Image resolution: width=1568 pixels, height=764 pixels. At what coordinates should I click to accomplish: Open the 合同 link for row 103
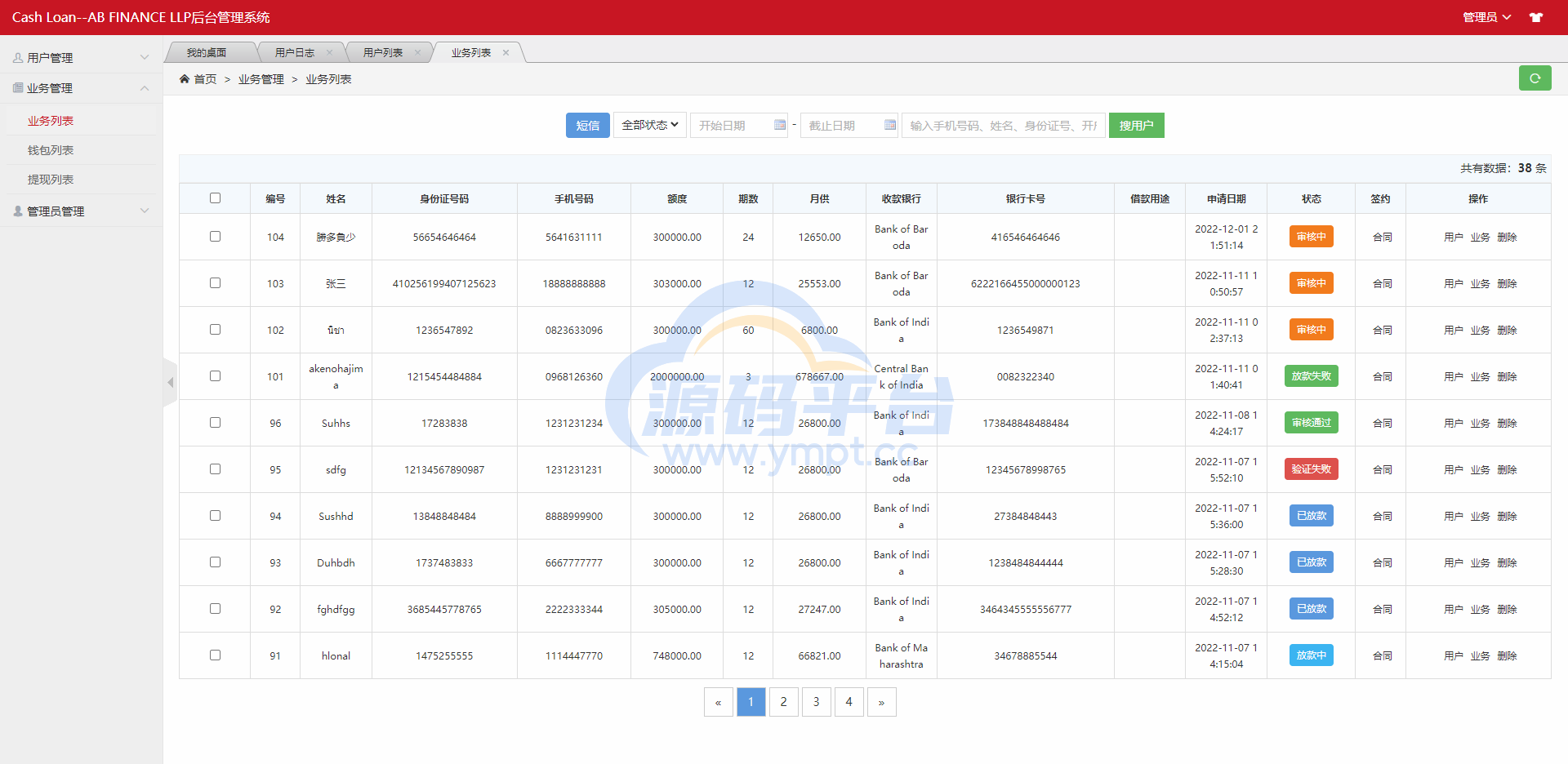point(1382,283)
